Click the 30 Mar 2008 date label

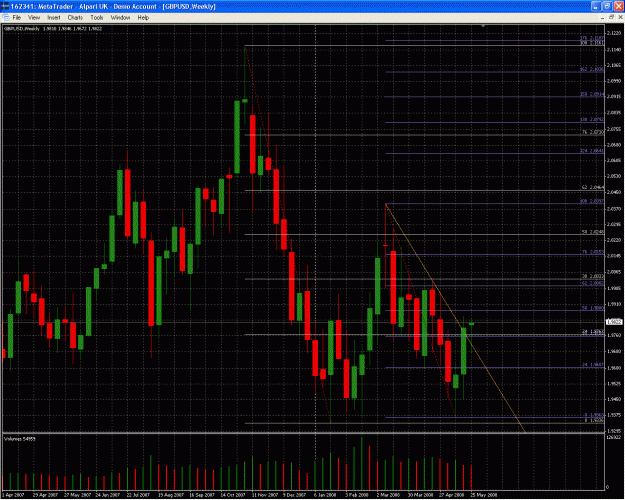tap(420, 495)
